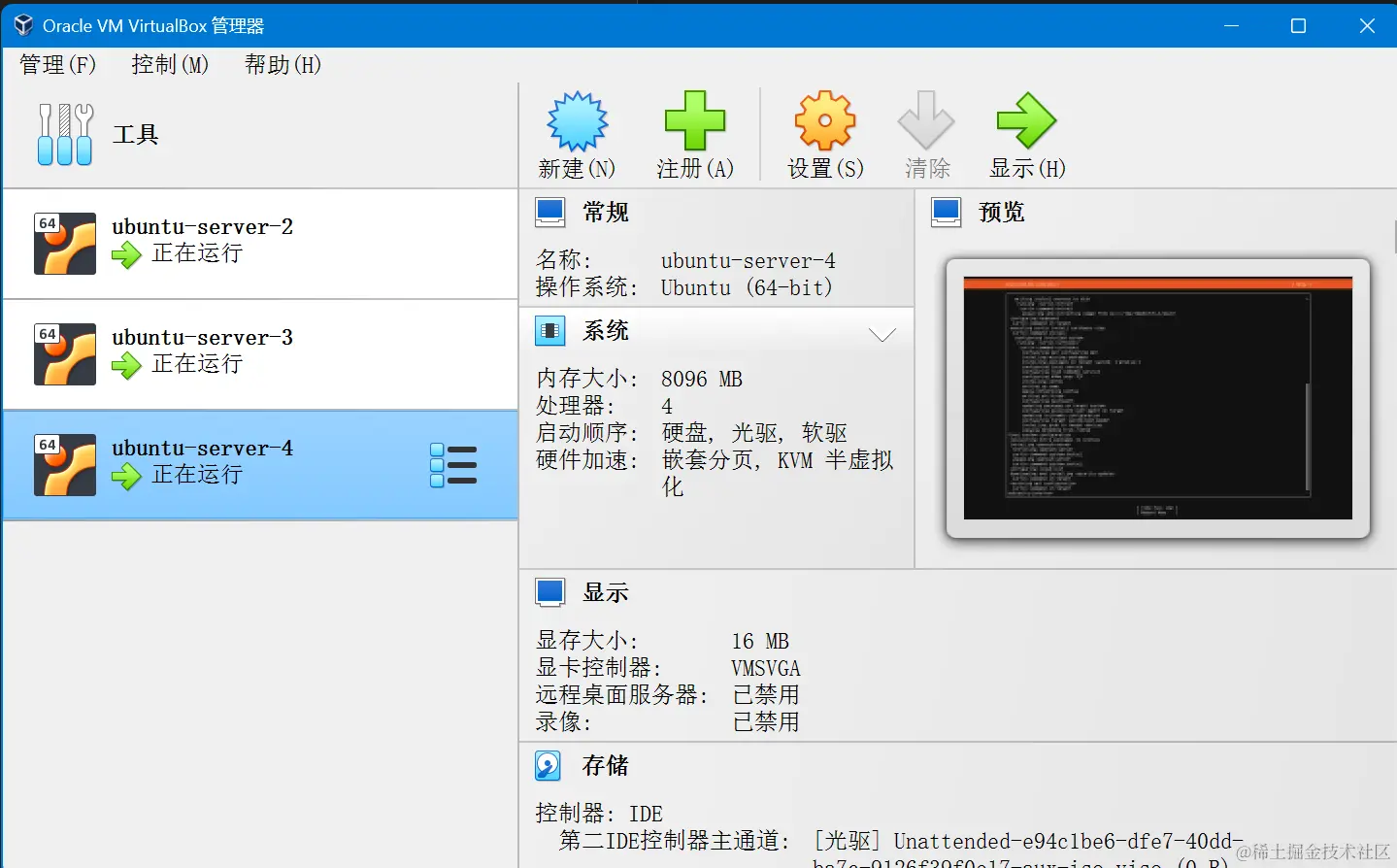
Task: Click the OS value Ubuntu (64-bit)
Action: click(747, 287)
